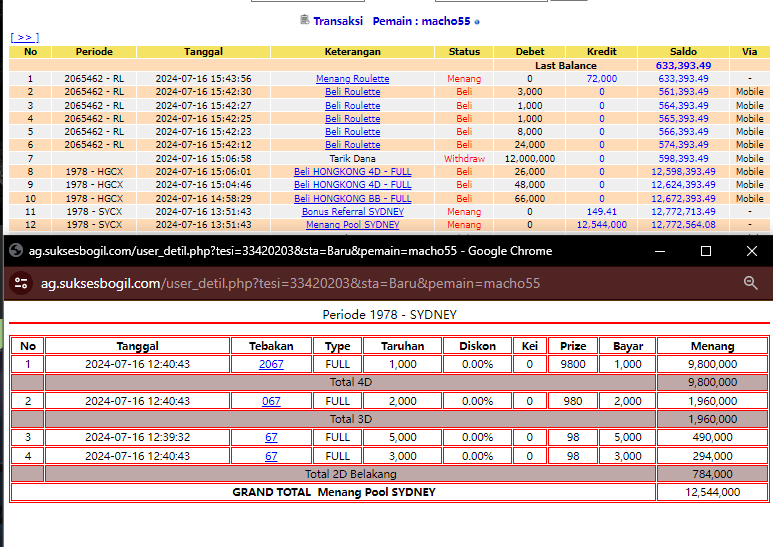The width and height of the screenshot is (773, 547).
Task: Click date 2024-07-16 15:43:56 in transactions
Action: pos(203,79)
